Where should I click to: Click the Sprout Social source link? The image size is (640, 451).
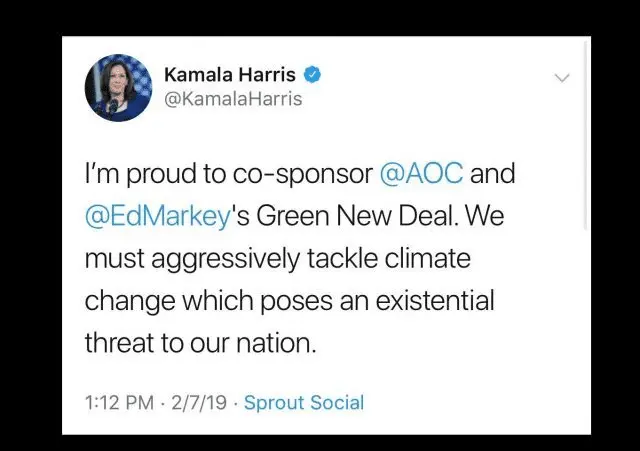tap(304, 403)
